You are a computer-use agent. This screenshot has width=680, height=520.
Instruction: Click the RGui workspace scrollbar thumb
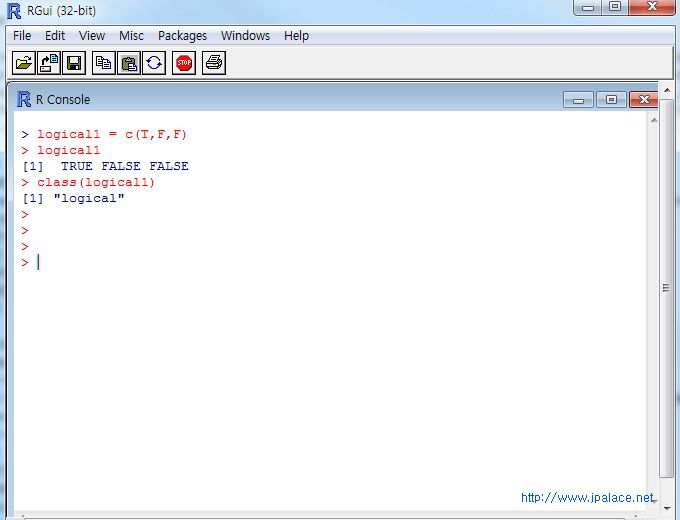pos(666,288)
